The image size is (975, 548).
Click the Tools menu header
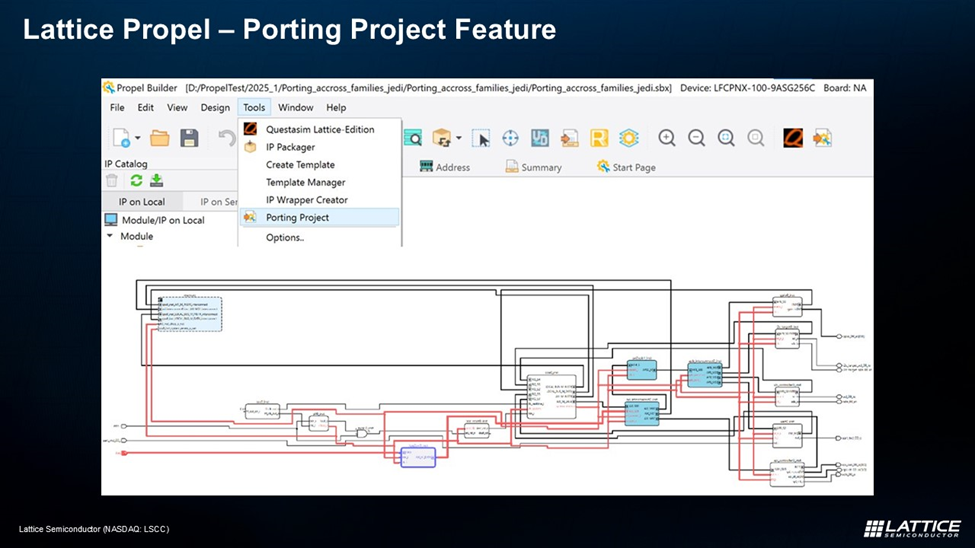click(x=254, y=108)
